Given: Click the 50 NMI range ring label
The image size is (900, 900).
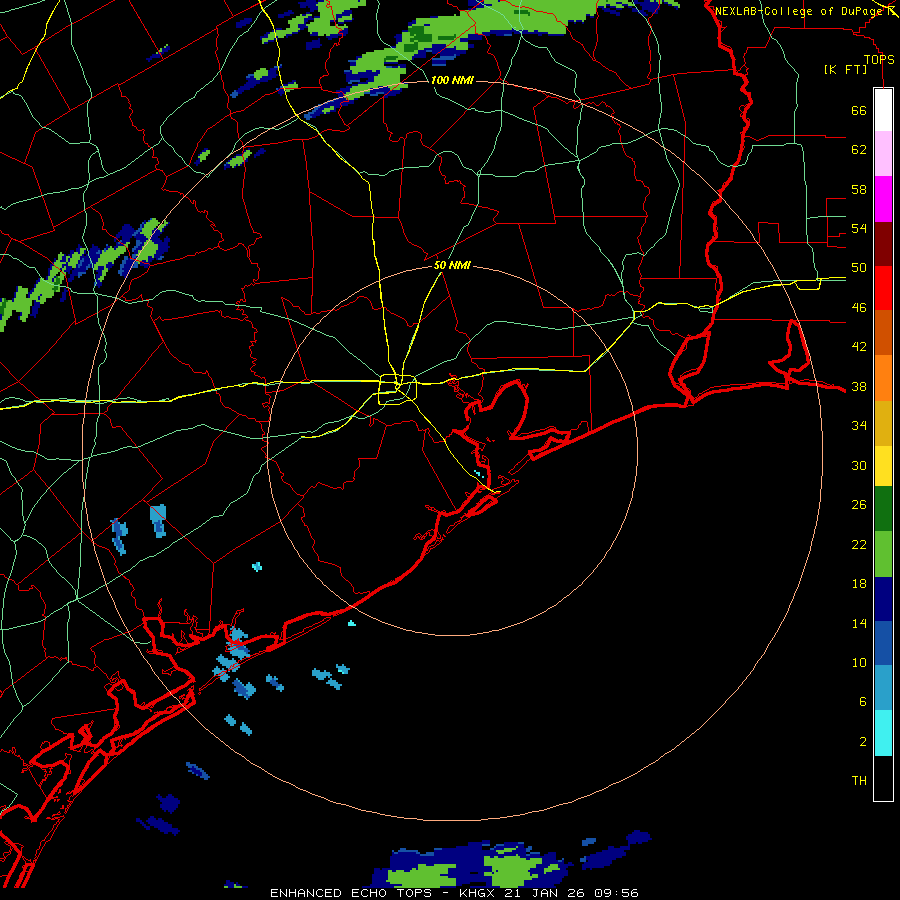Looking at the screenshot, I should (452, 265).
